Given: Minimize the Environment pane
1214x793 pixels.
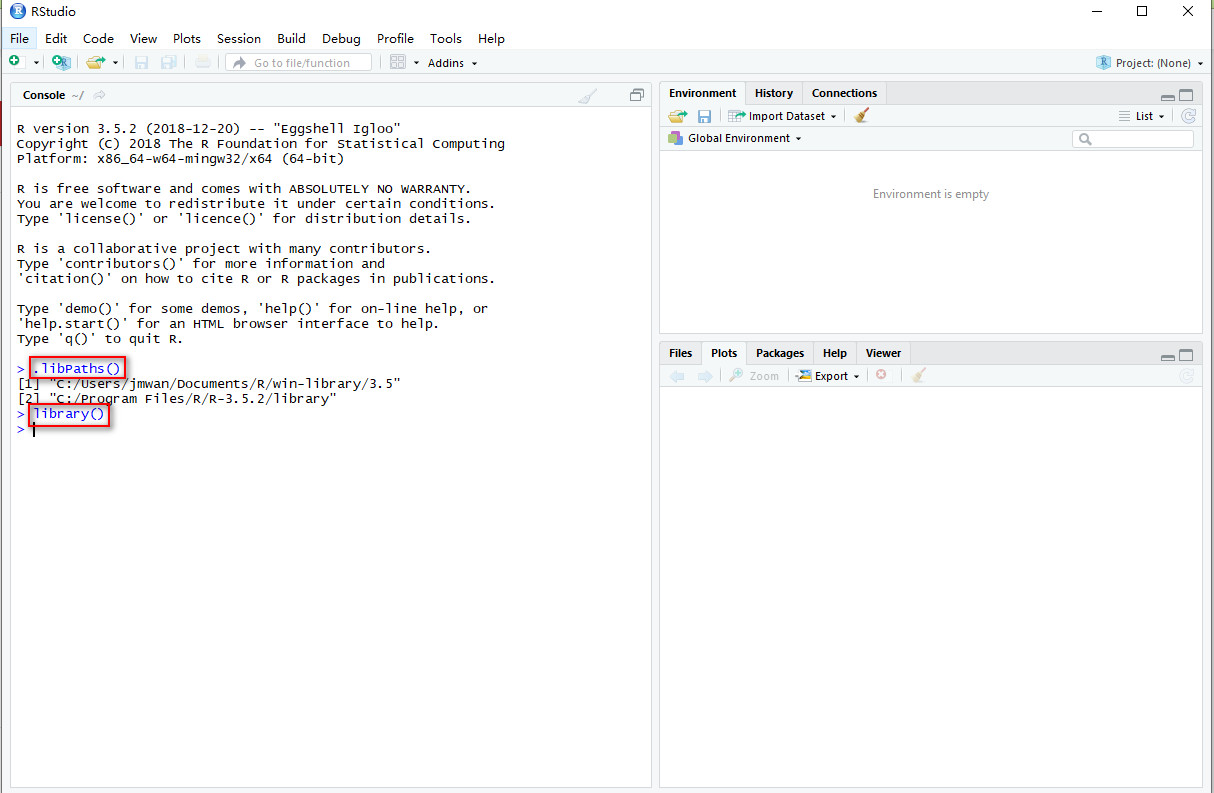Looking at the screenshot, I should pyautogui.click(x=1167, y=96).
